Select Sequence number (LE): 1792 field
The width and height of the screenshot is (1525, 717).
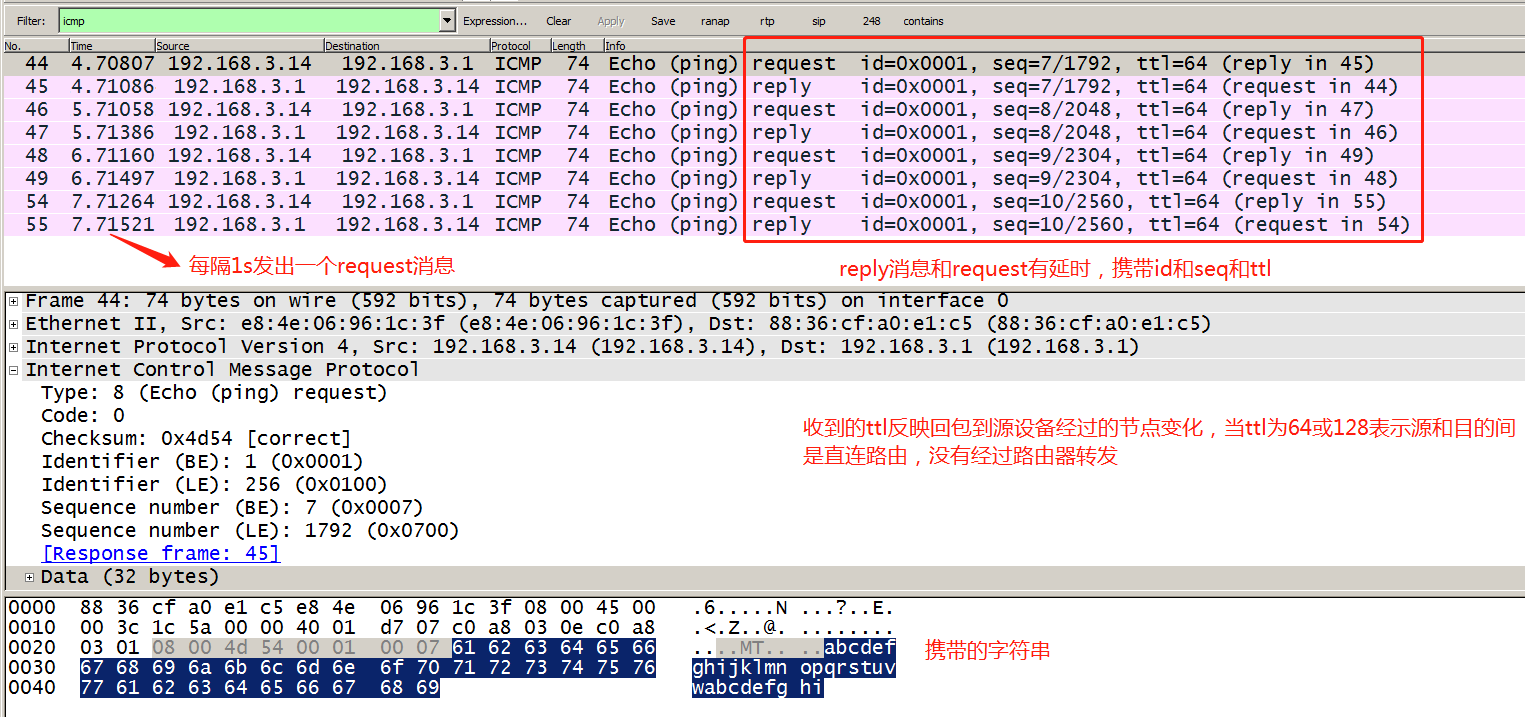[x=250, y=531]
